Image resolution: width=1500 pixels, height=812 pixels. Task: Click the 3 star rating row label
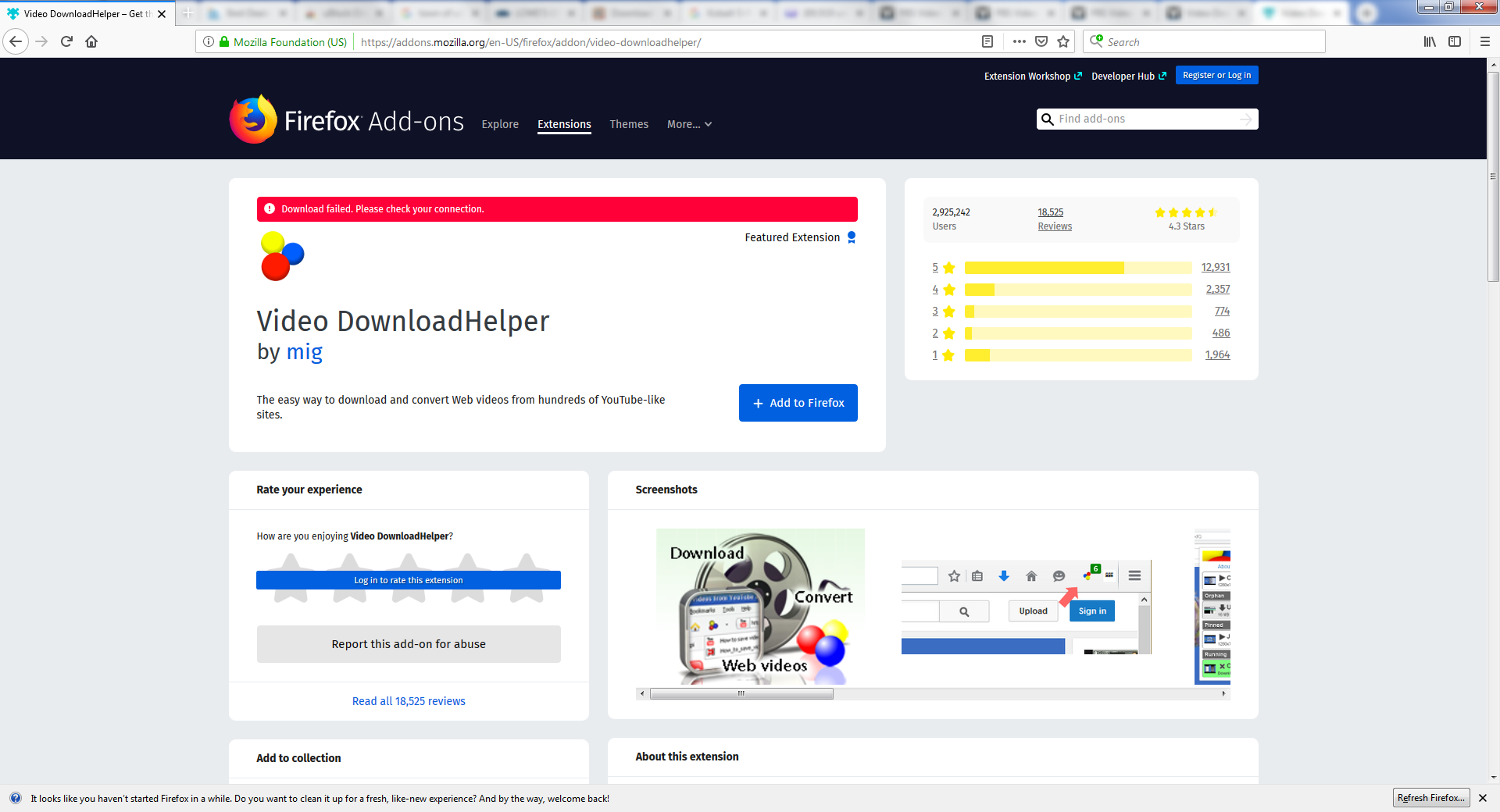(944, 312)
